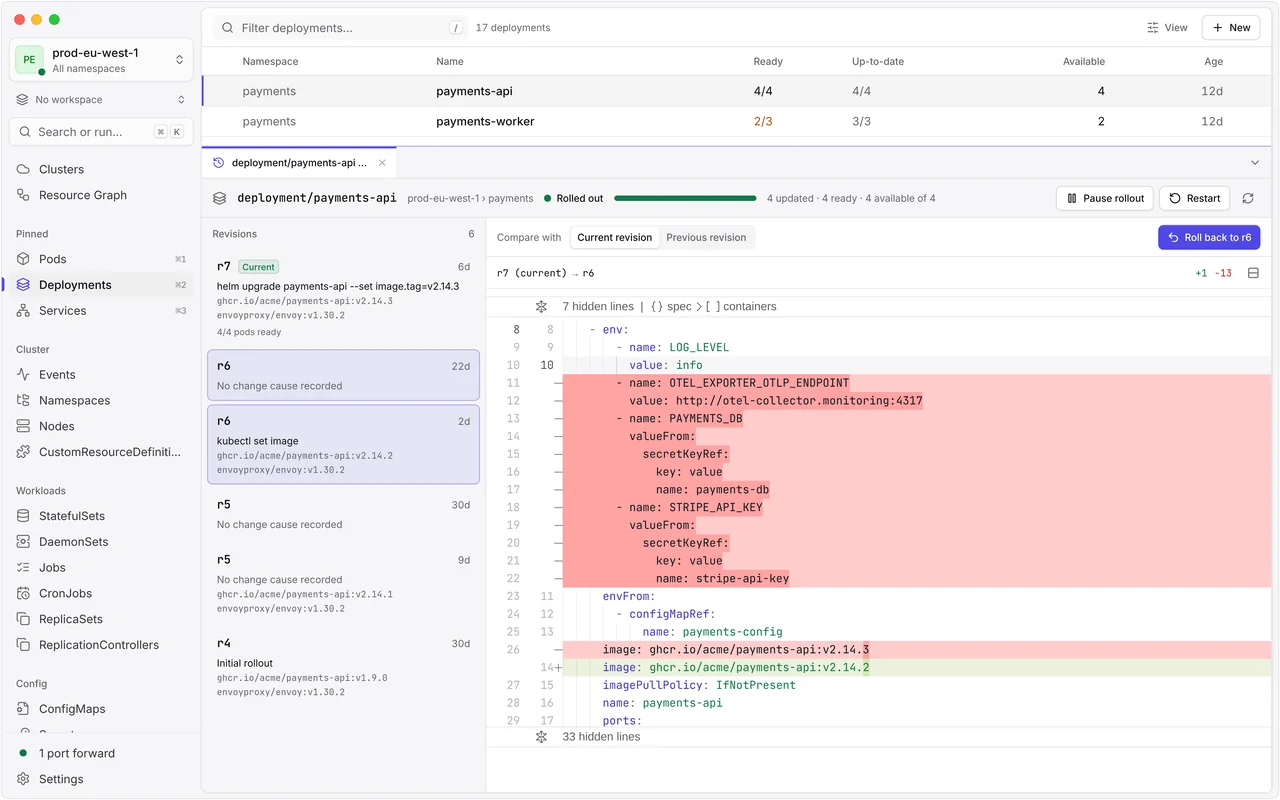Select r4 Initial rollout revision
Screen dimensions: 1280x800
(343, 666)
